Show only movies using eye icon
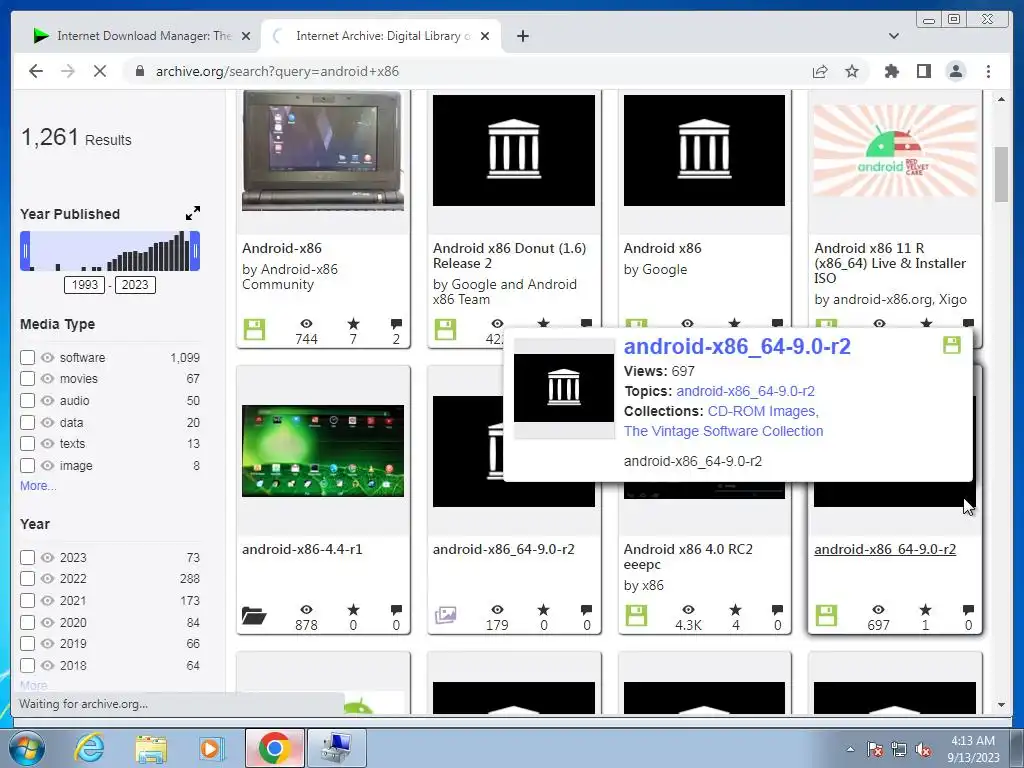The image size is (1024, 768). 47,379
